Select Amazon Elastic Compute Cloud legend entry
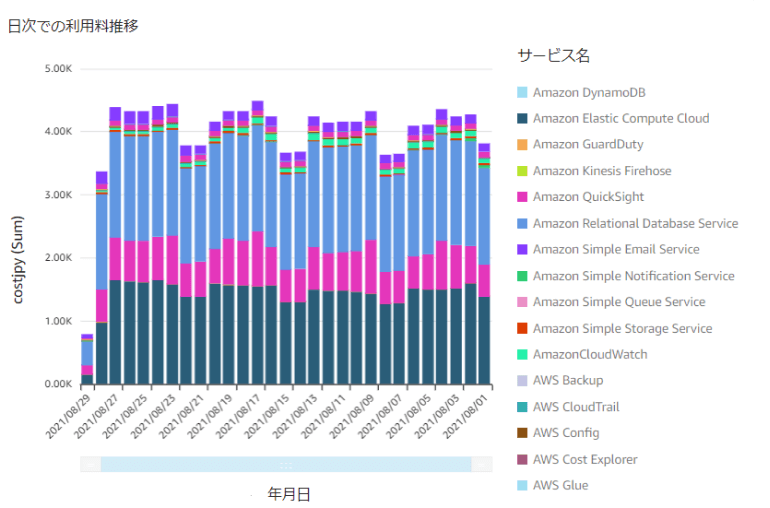This screenshot has width=770, height=508. pos(620,118)
